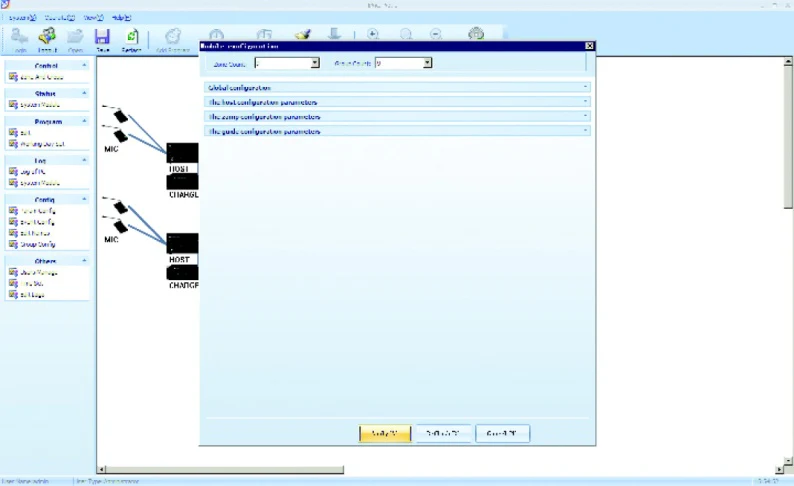Open the Help menu

point(122,18)
